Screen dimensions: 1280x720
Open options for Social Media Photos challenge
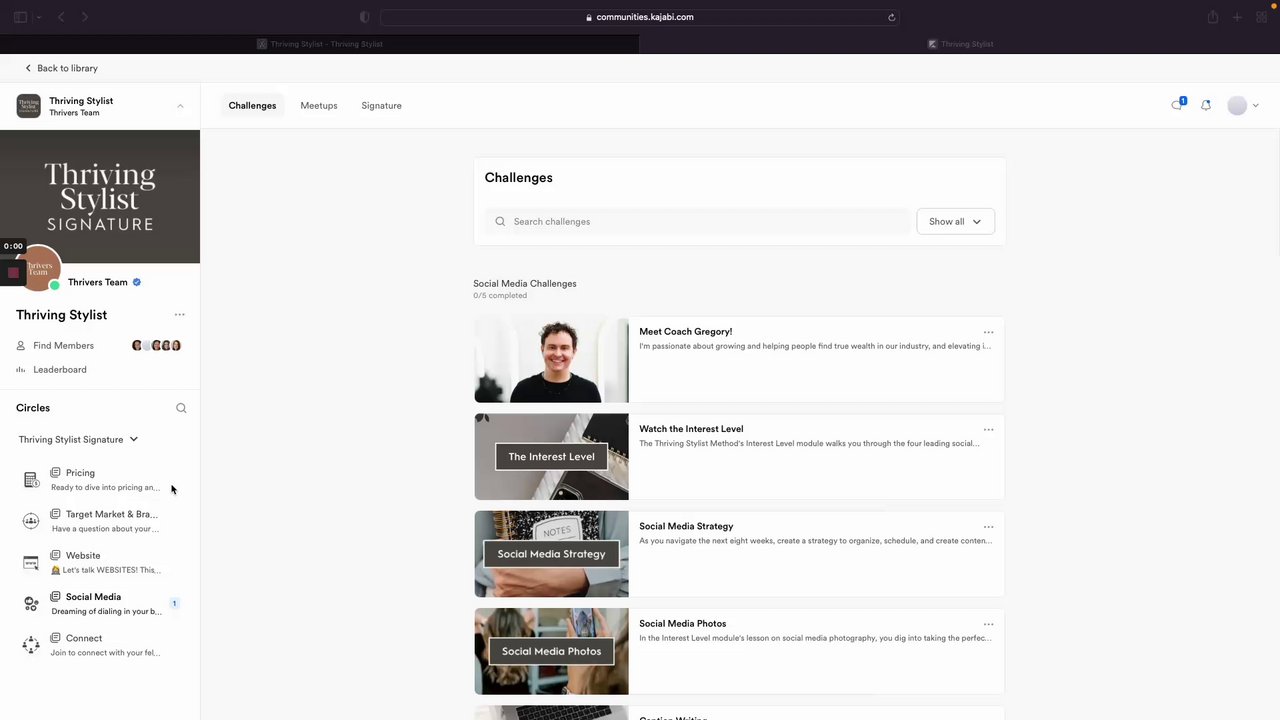point(988,624)
